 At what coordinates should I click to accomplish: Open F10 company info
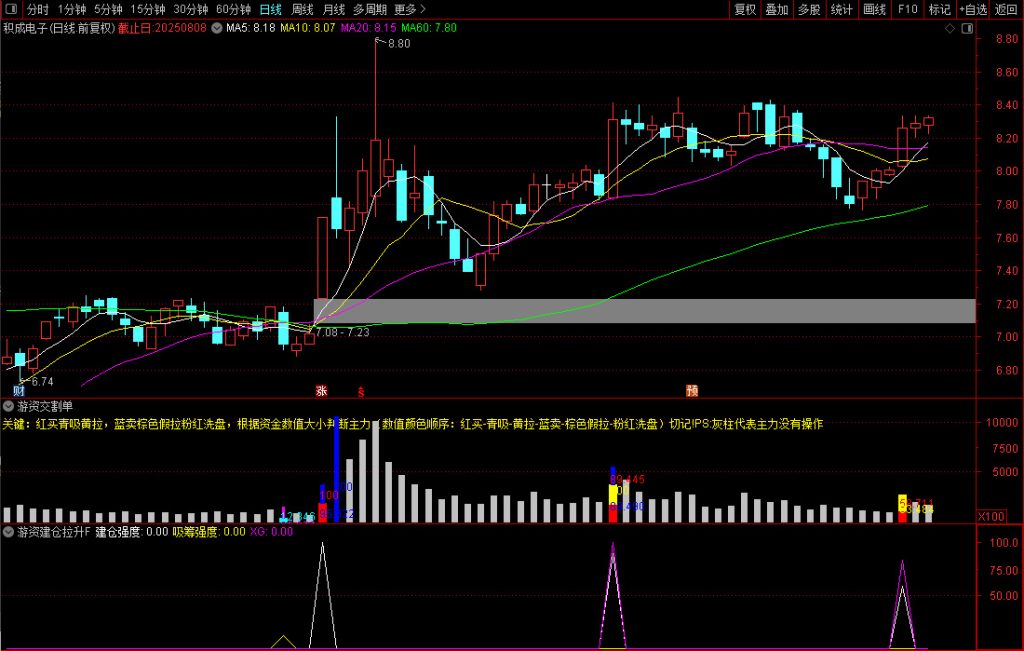click(907, 9)
